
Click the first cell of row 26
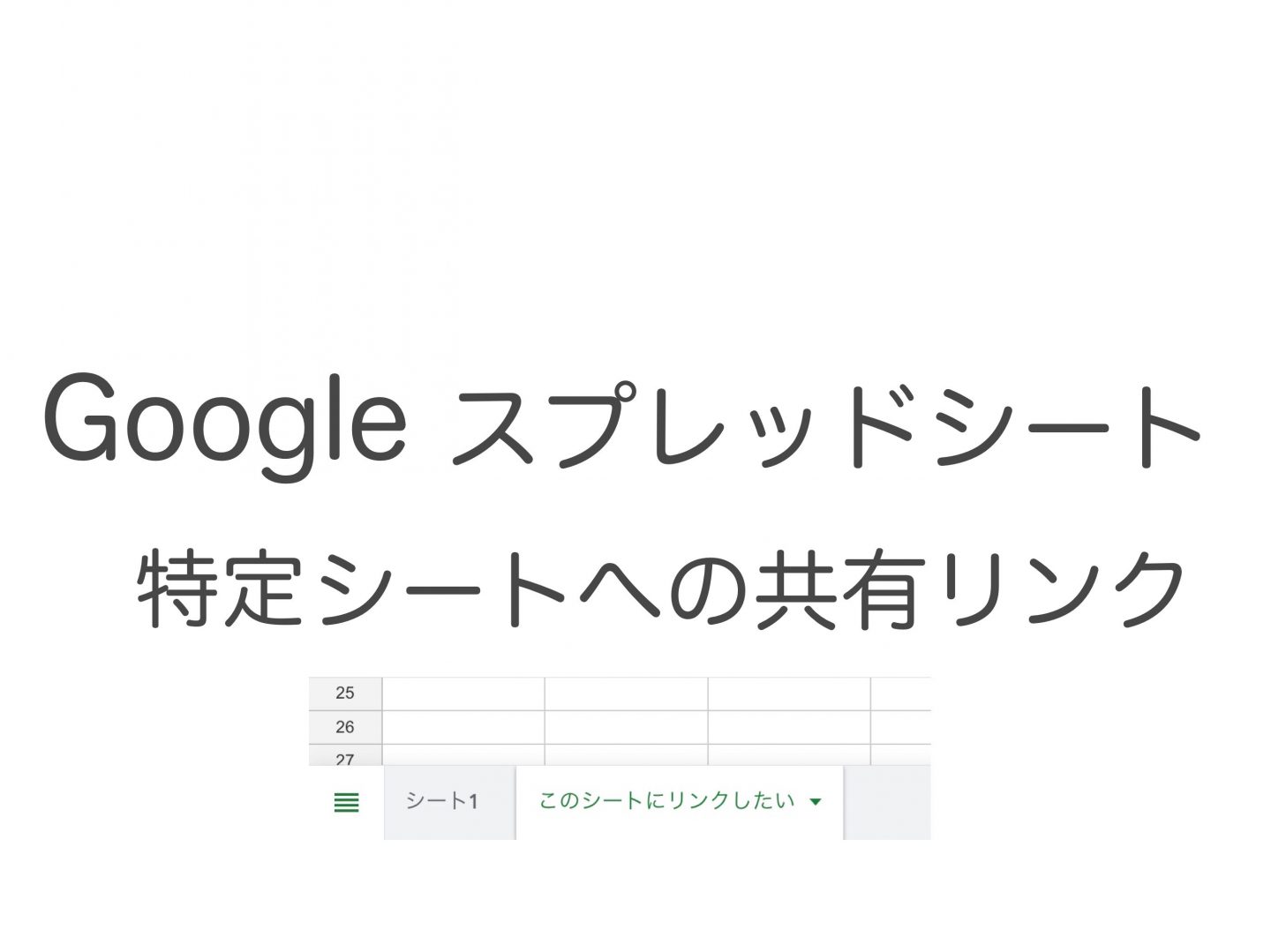tap(463, 726)
